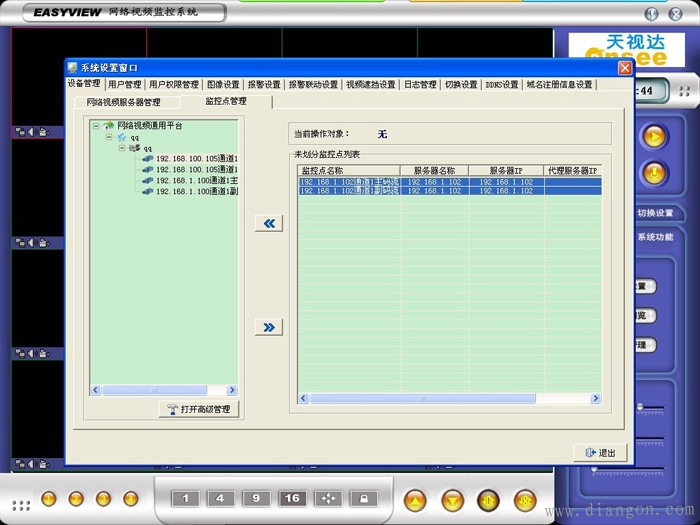This screenshot has width=700, height=525.
Task: Click the double left arrow move button
Action: pyautogui.click(x=268, y=223)
